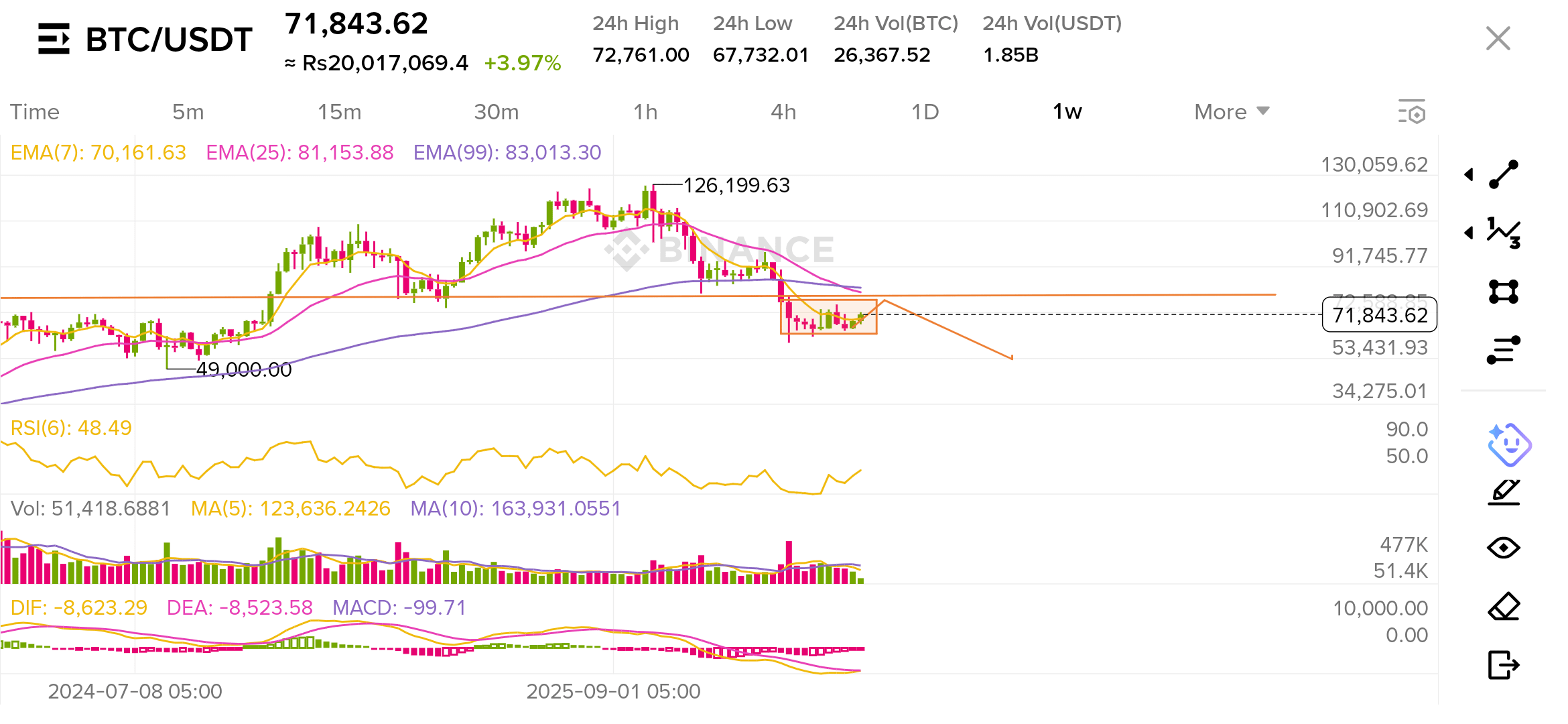This screenshot has height=724, width=1568.
Task: Select the rectangle shape drawing tool
Action: [1504, 292]
